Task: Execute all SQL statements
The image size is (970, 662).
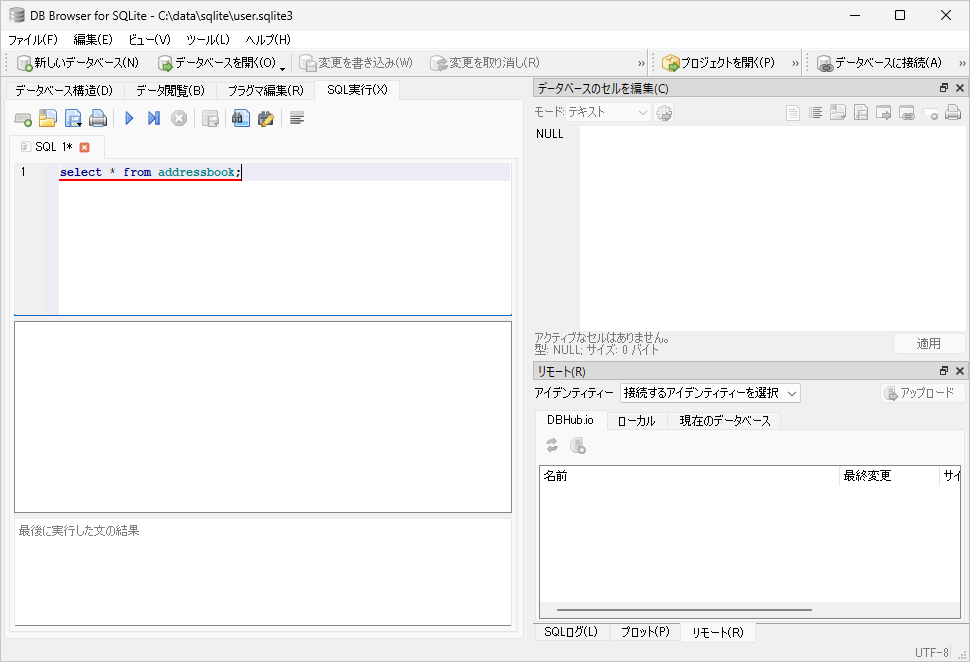Action: pos(128,117)
